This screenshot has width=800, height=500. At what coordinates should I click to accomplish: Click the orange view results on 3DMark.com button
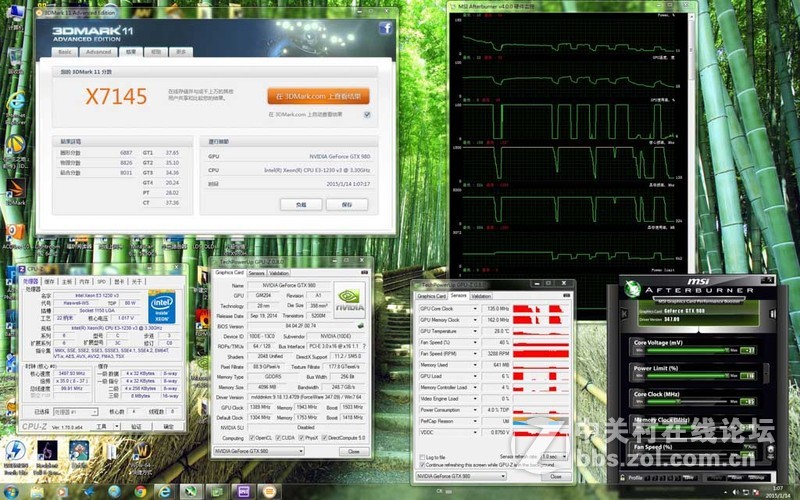pyautogui.click(x=318, y=96)
